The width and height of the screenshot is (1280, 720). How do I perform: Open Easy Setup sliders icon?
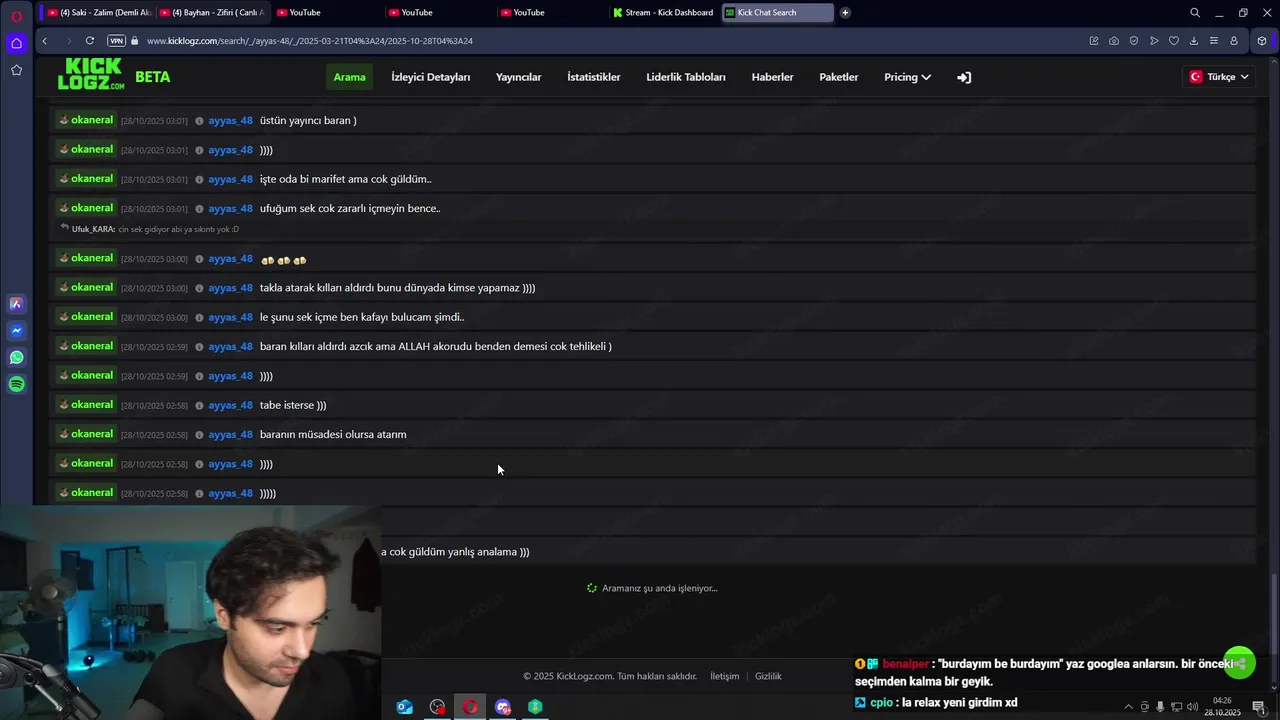click(1214, 41)
